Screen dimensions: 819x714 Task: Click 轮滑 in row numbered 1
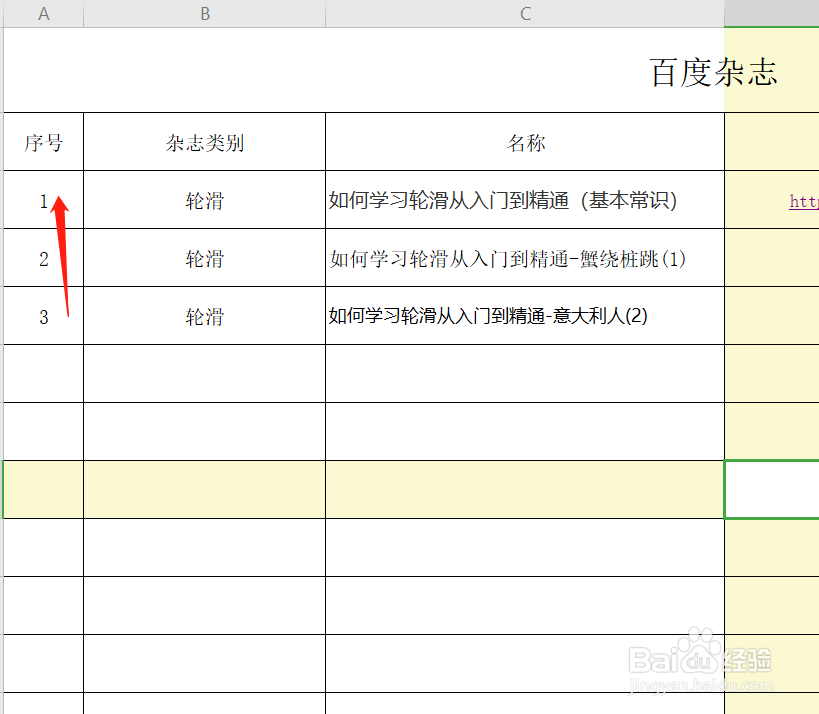[205, 200]
